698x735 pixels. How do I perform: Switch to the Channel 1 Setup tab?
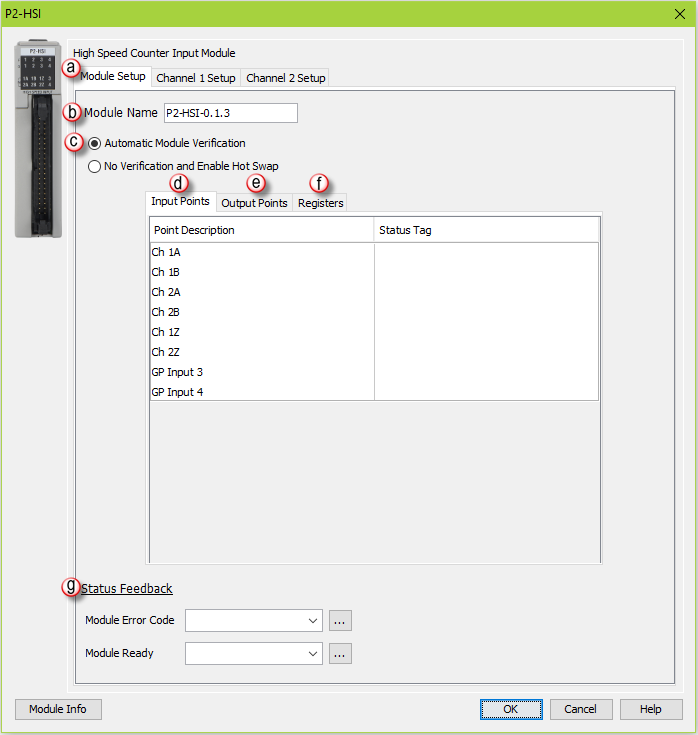pos(196,78)
